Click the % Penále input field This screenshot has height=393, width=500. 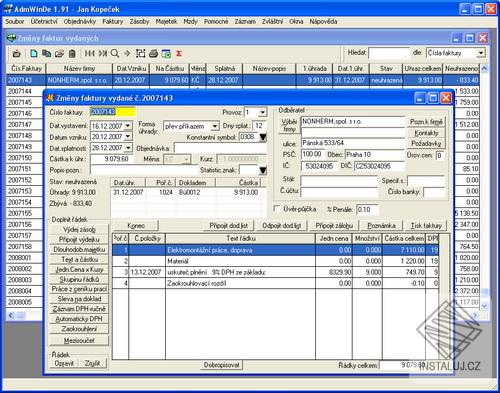pos(367,210)
